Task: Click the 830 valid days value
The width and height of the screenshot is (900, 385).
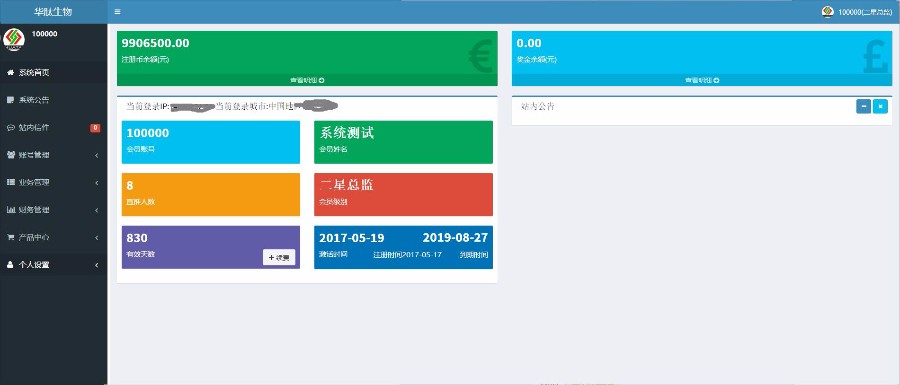Action: (137, 238)
